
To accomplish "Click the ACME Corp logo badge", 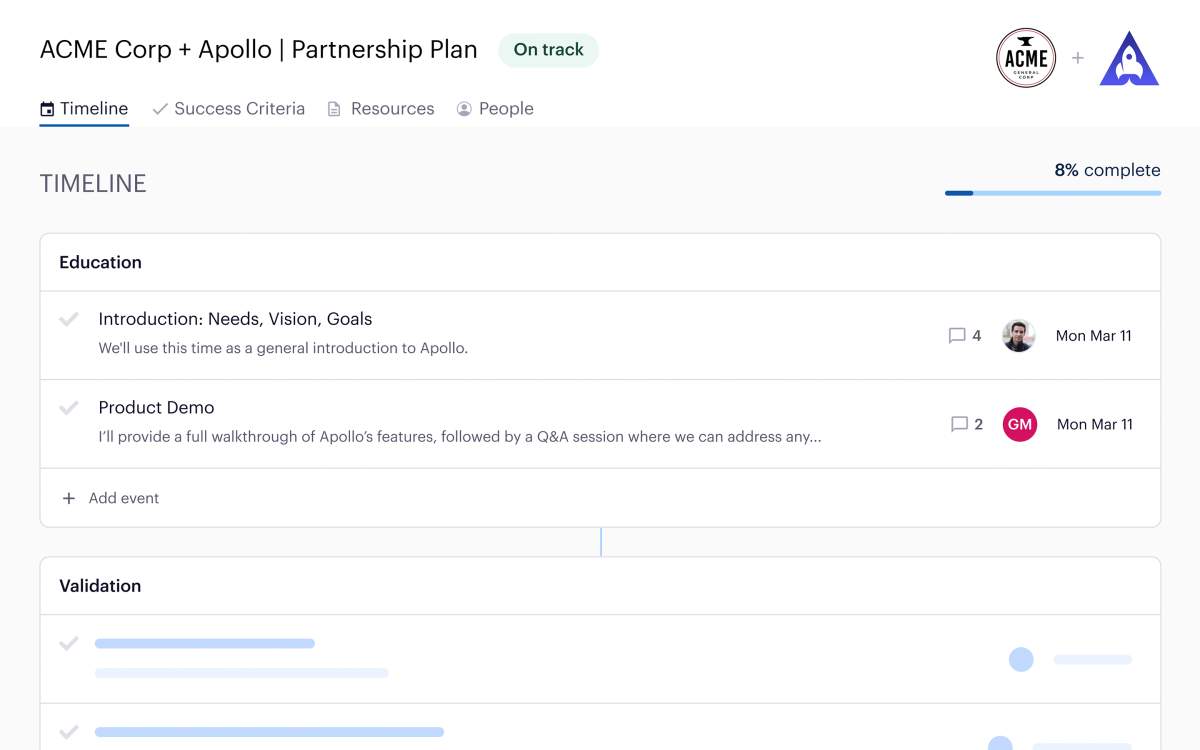I will [x=1026, y=58].
